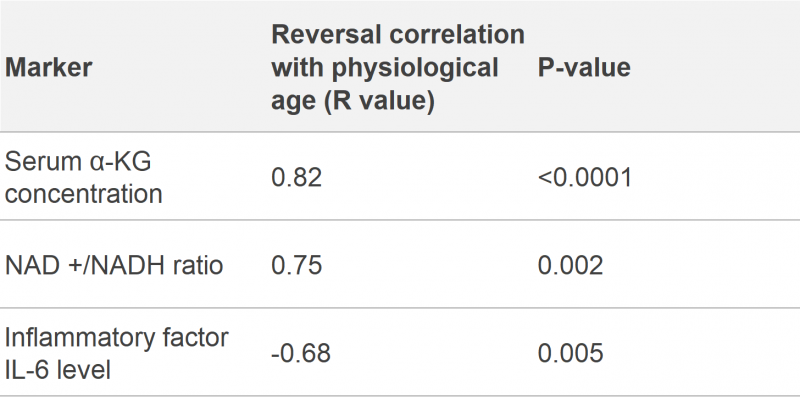The image size is (800, 397).
Task: Click the word Serum in first row
Action: point(40,162)
